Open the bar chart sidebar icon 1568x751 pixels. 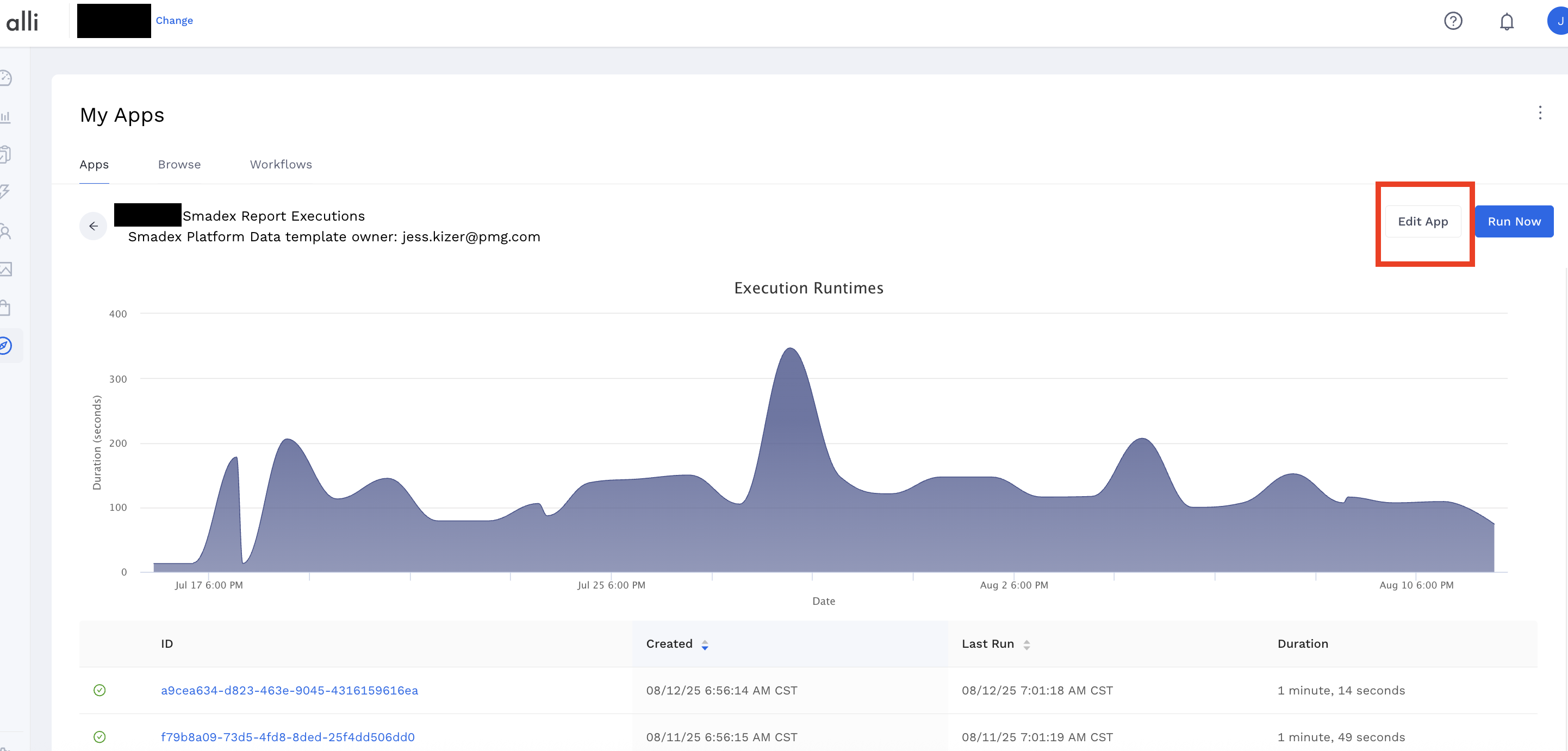tap(5, 116)
